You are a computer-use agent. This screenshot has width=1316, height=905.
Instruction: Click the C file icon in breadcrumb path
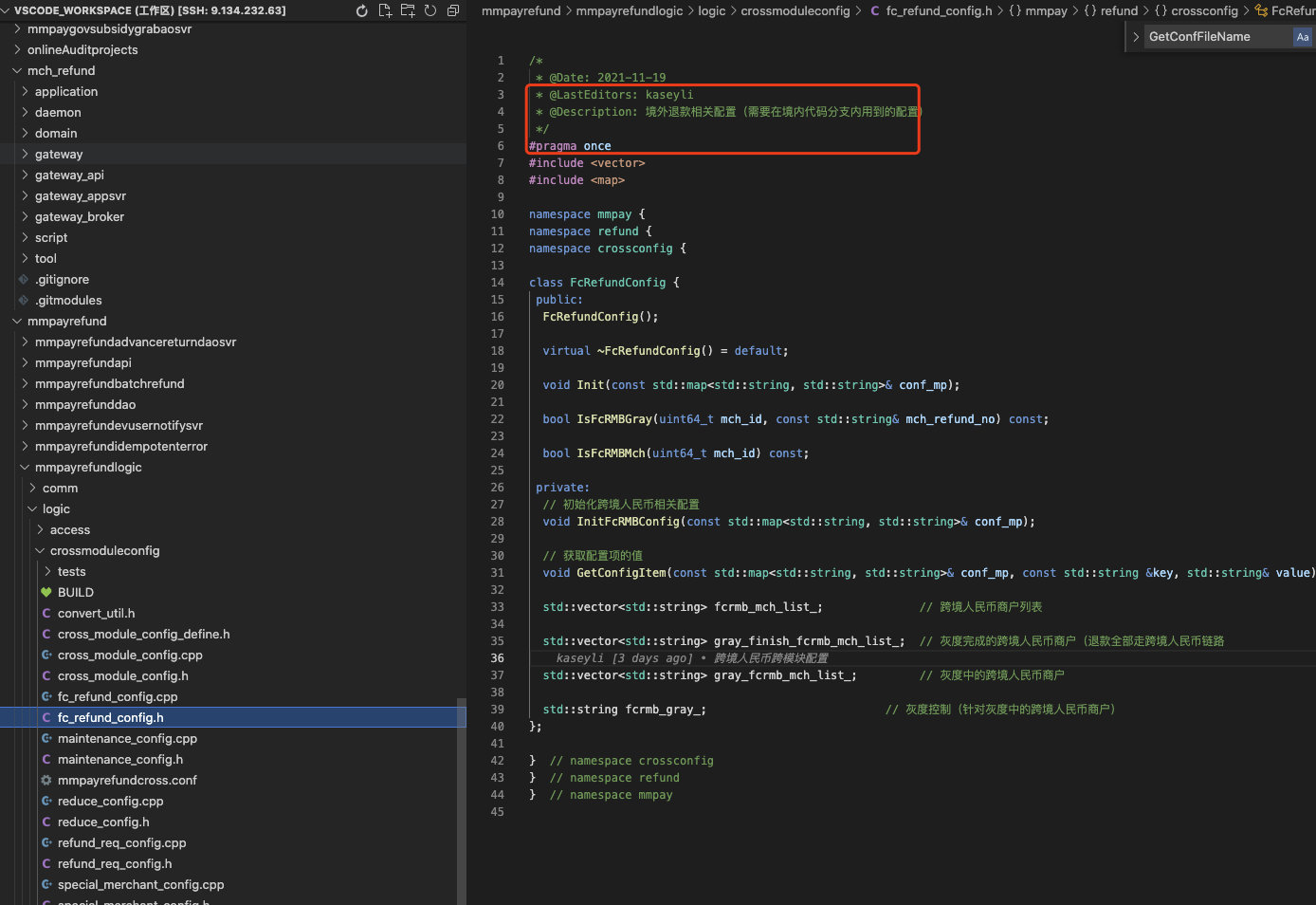click(874, 10)
